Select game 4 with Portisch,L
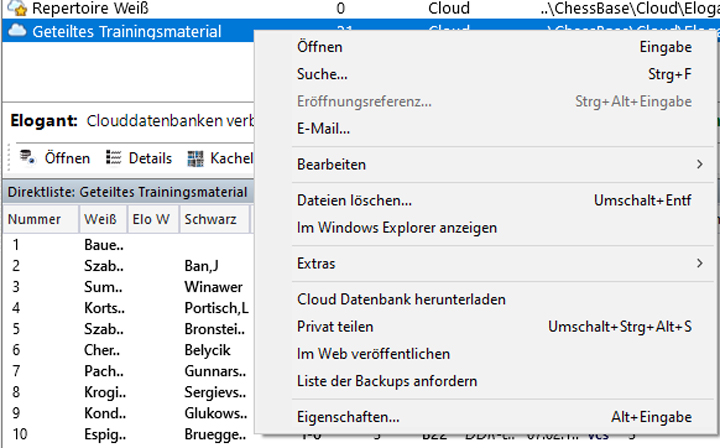This screenshot has width=720, height=448. 216,305
